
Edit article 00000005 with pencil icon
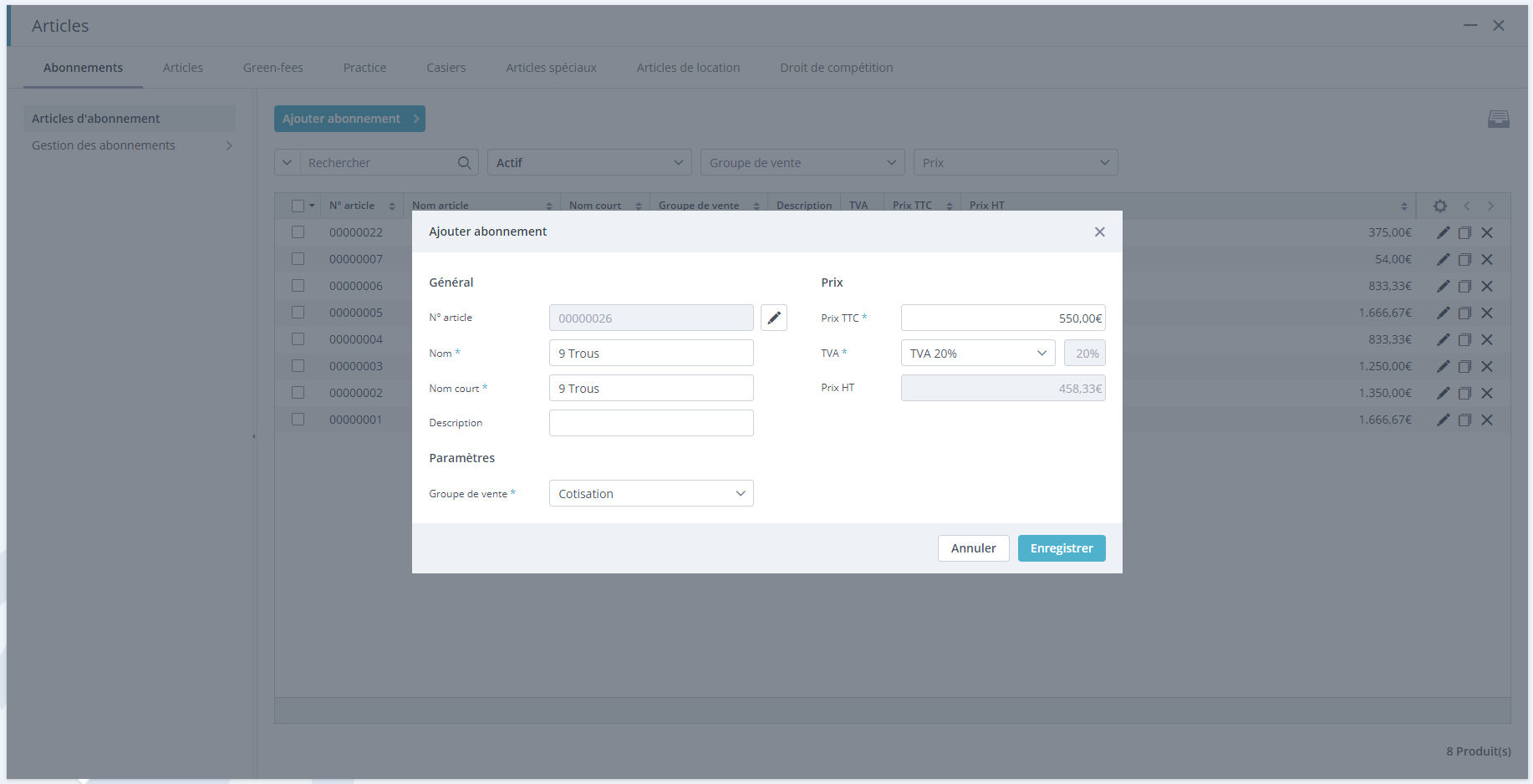[1444, 313]
